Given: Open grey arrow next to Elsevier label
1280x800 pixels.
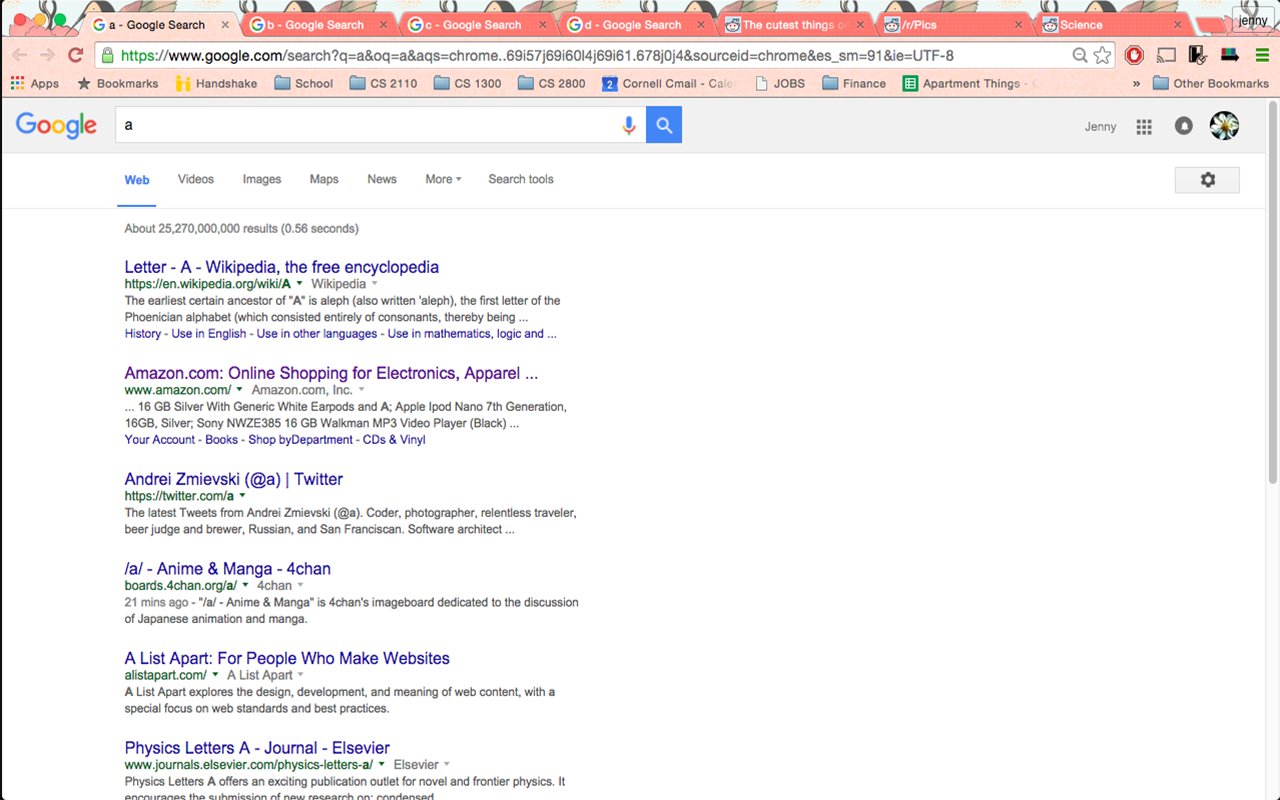Looking at the screenshot, I should point(447,765).
